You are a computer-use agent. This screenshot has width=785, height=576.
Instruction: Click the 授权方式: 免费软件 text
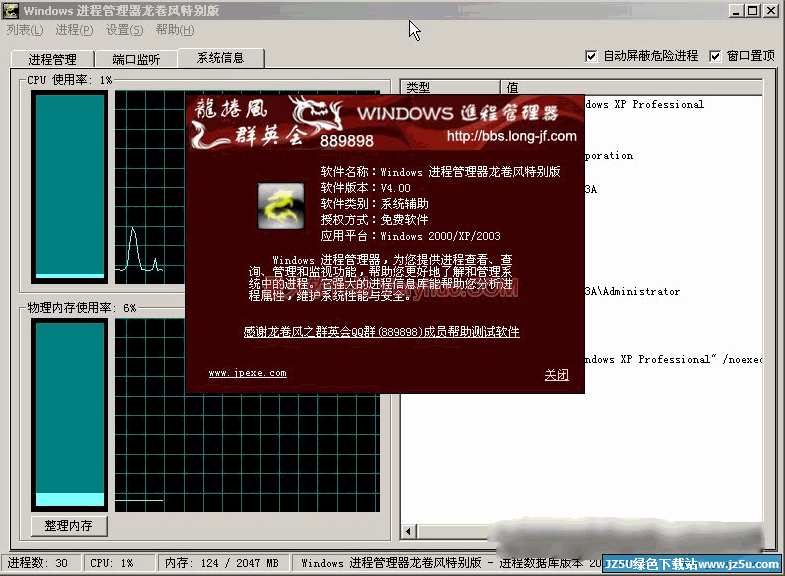tap(374, 220)
